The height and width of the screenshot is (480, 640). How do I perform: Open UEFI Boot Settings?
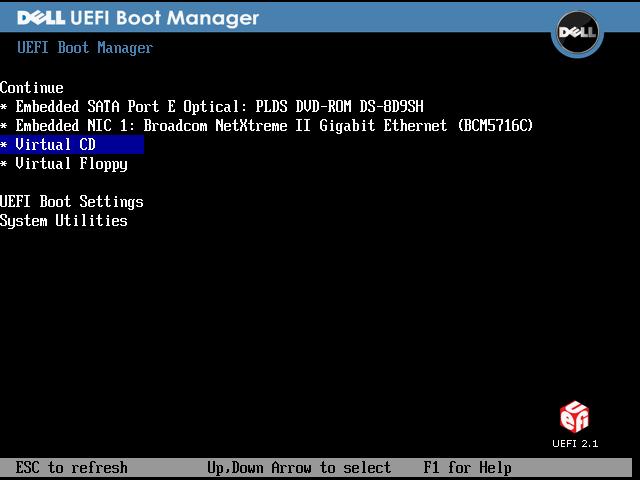72,202
